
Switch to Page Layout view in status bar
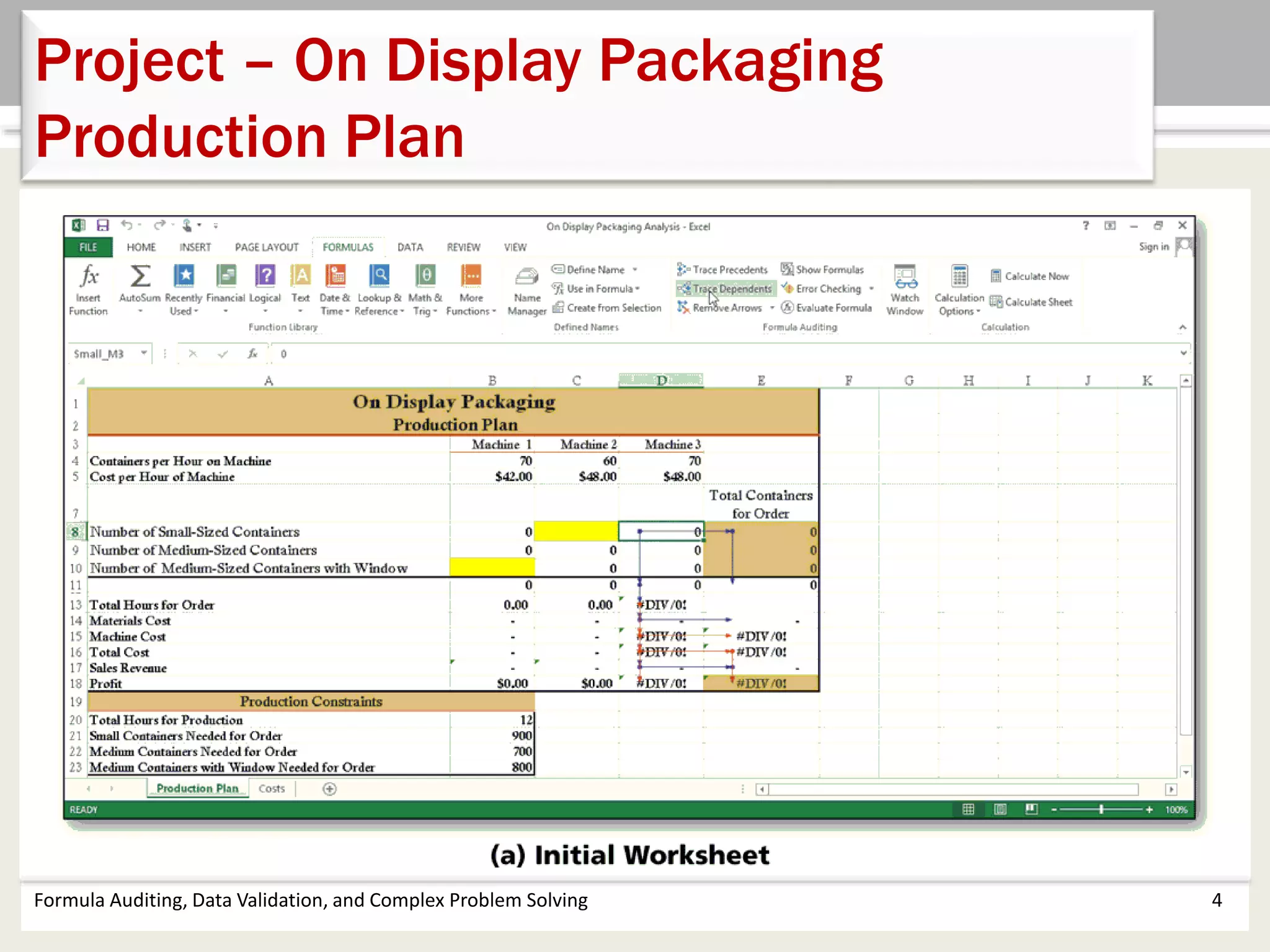coord(1000,809)
